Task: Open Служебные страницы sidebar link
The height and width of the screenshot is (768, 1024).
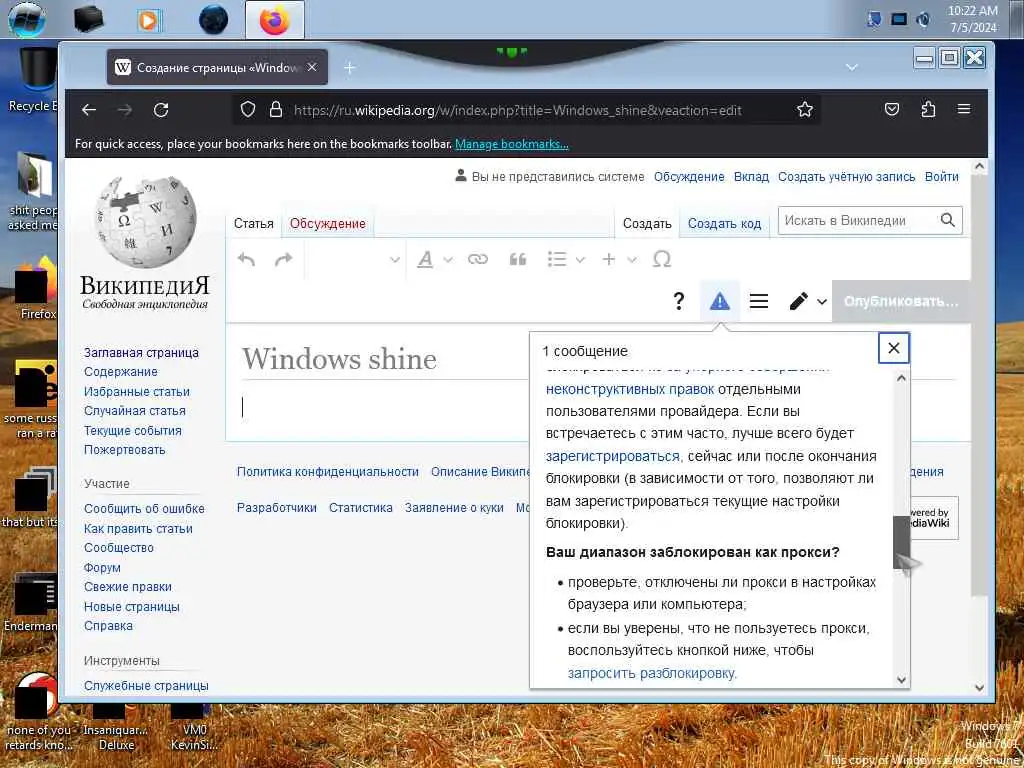Action: tap(146, 686)
